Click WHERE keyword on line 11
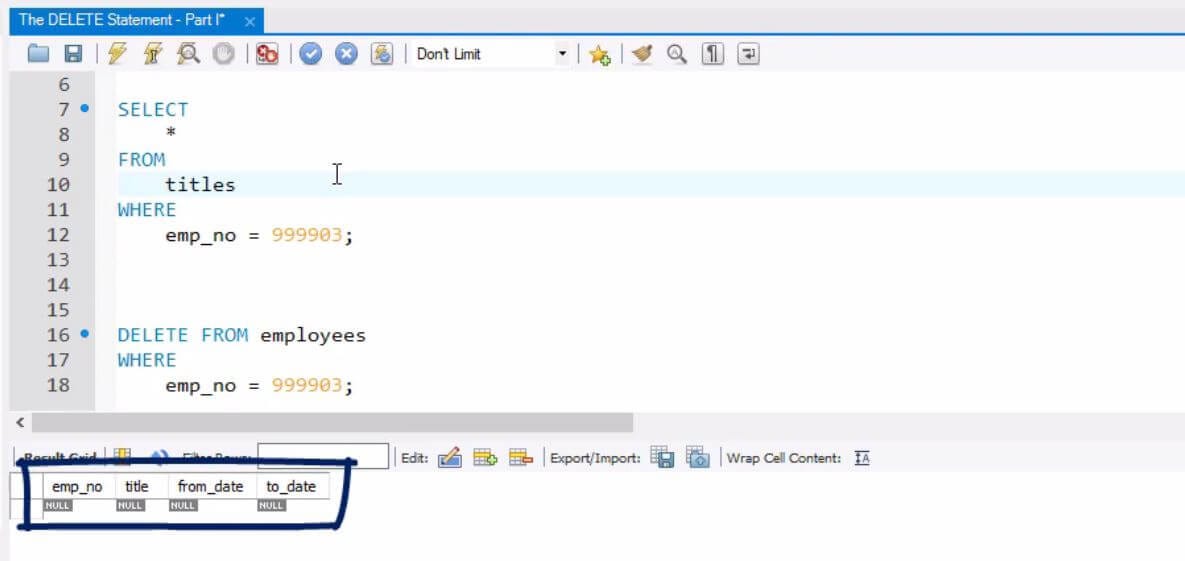Screen dimensions: 1185x561 pos(147,209)
